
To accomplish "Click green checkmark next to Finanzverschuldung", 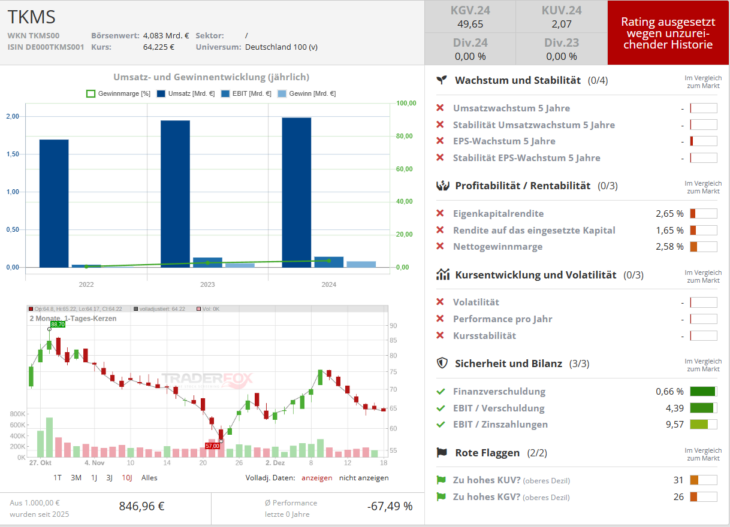I will click(x=441, y=391).
